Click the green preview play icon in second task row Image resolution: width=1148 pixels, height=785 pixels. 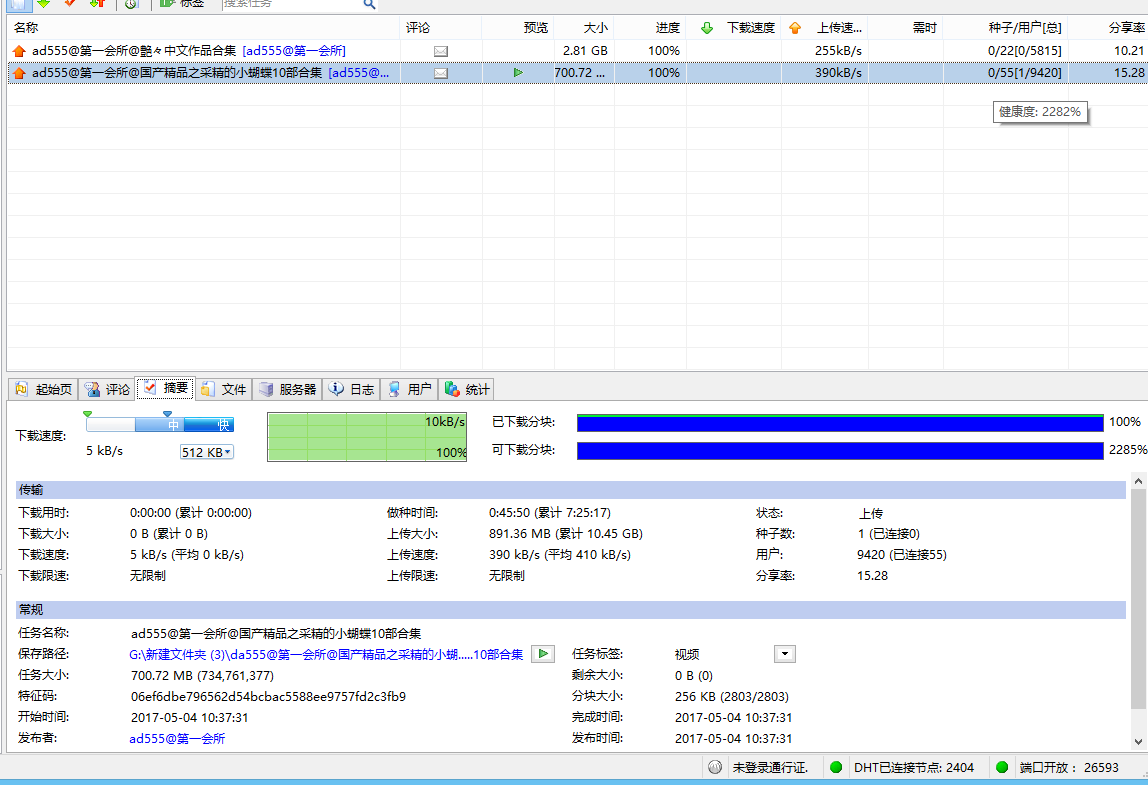click(x=518, y=73)
